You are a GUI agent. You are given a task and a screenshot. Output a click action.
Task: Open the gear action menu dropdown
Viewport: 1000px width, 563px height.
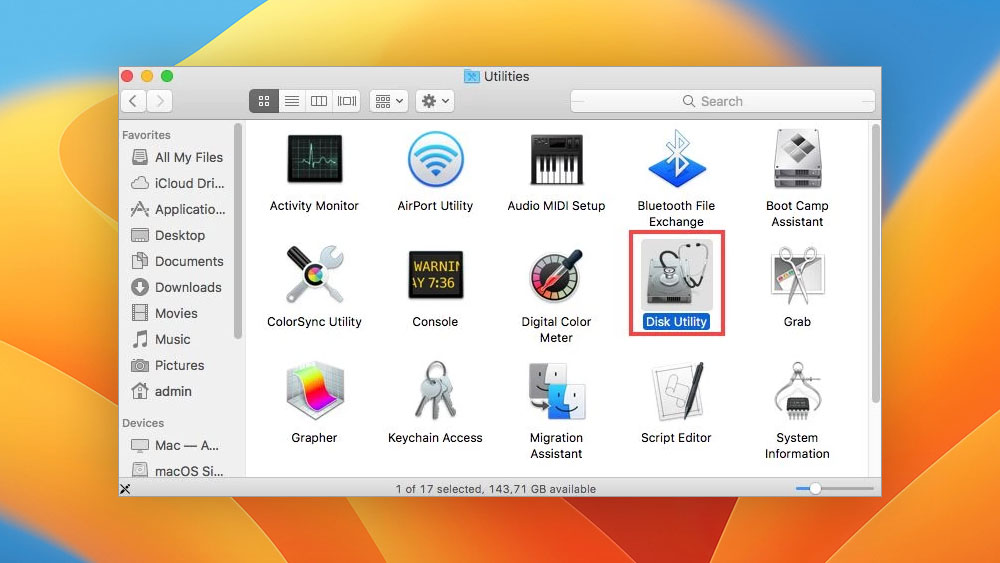click(x=435, y=101)
